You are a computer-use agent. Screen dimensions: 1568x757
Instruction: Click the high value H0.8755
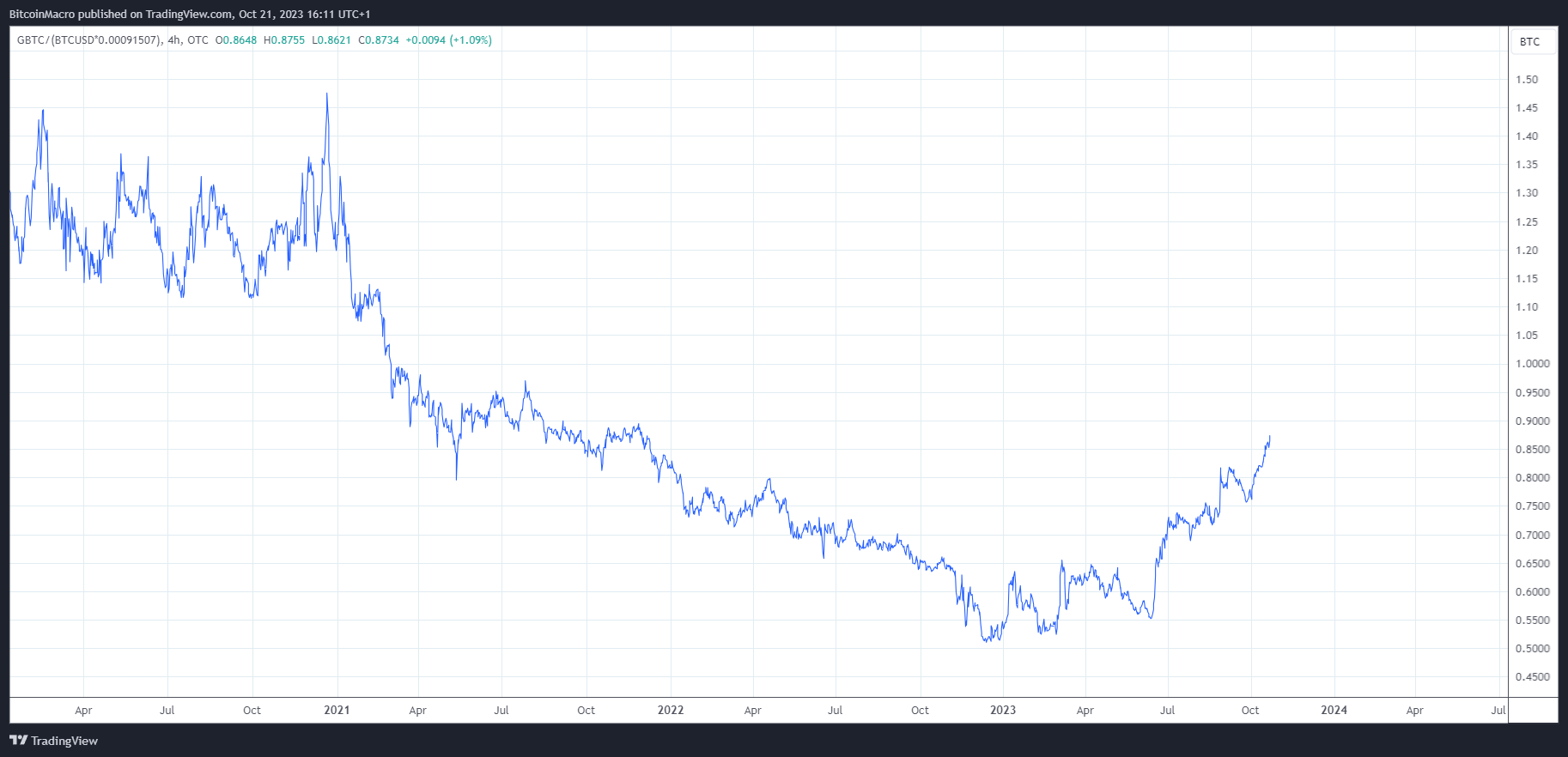[x=284, y=40]
